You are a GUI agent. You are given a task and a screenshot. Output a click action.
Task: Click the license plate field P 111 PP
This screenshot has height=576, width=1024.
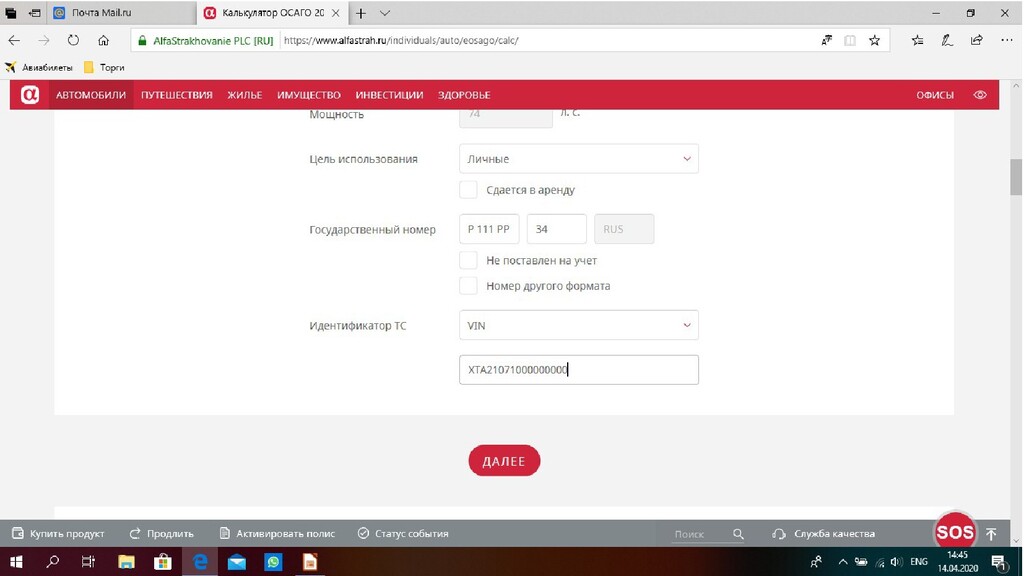click(489, 229)
